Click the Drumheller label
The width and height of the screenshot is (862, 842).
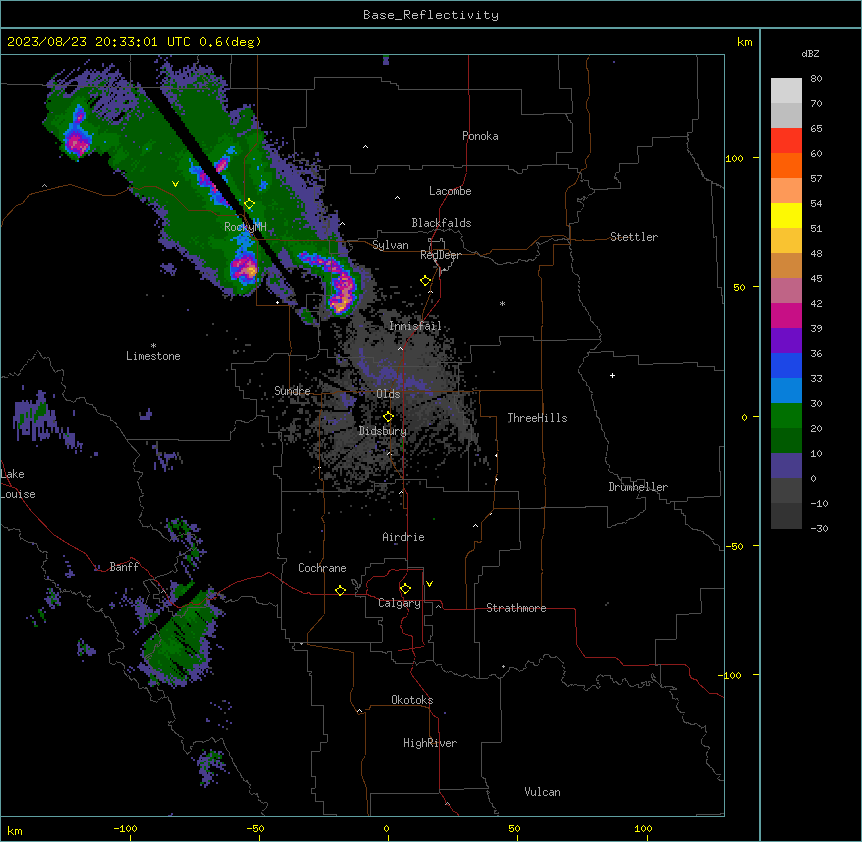[x=638, y=487]
